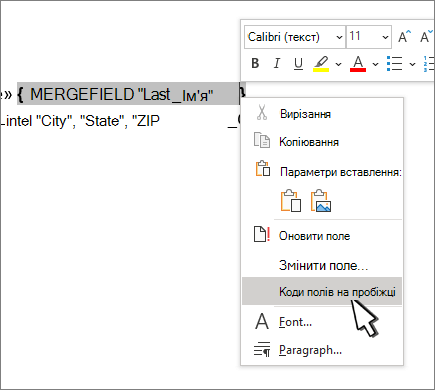The width and height of the screenshot is (435, 390).
Task: Open font size 11 dropdown
Action: coord(385,37)
